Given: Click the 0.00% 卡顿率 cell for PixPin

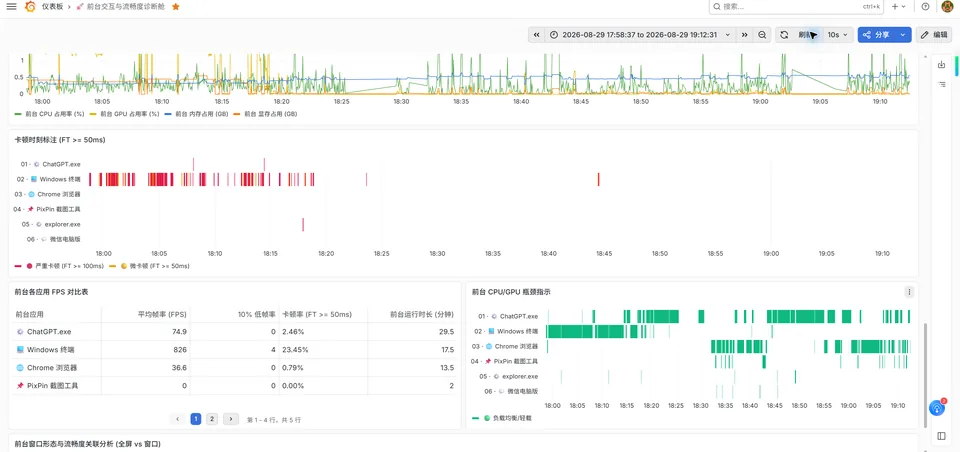Looking at the screenshot, I should (x=323, y=386).
